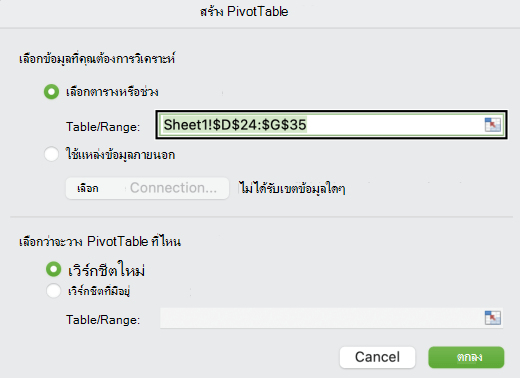The image size is (520, 378).
Task: Click the 'เลือกข้อมูลที่คุณต้องการวิเคราะห์' heading
Action: [97, 59]
